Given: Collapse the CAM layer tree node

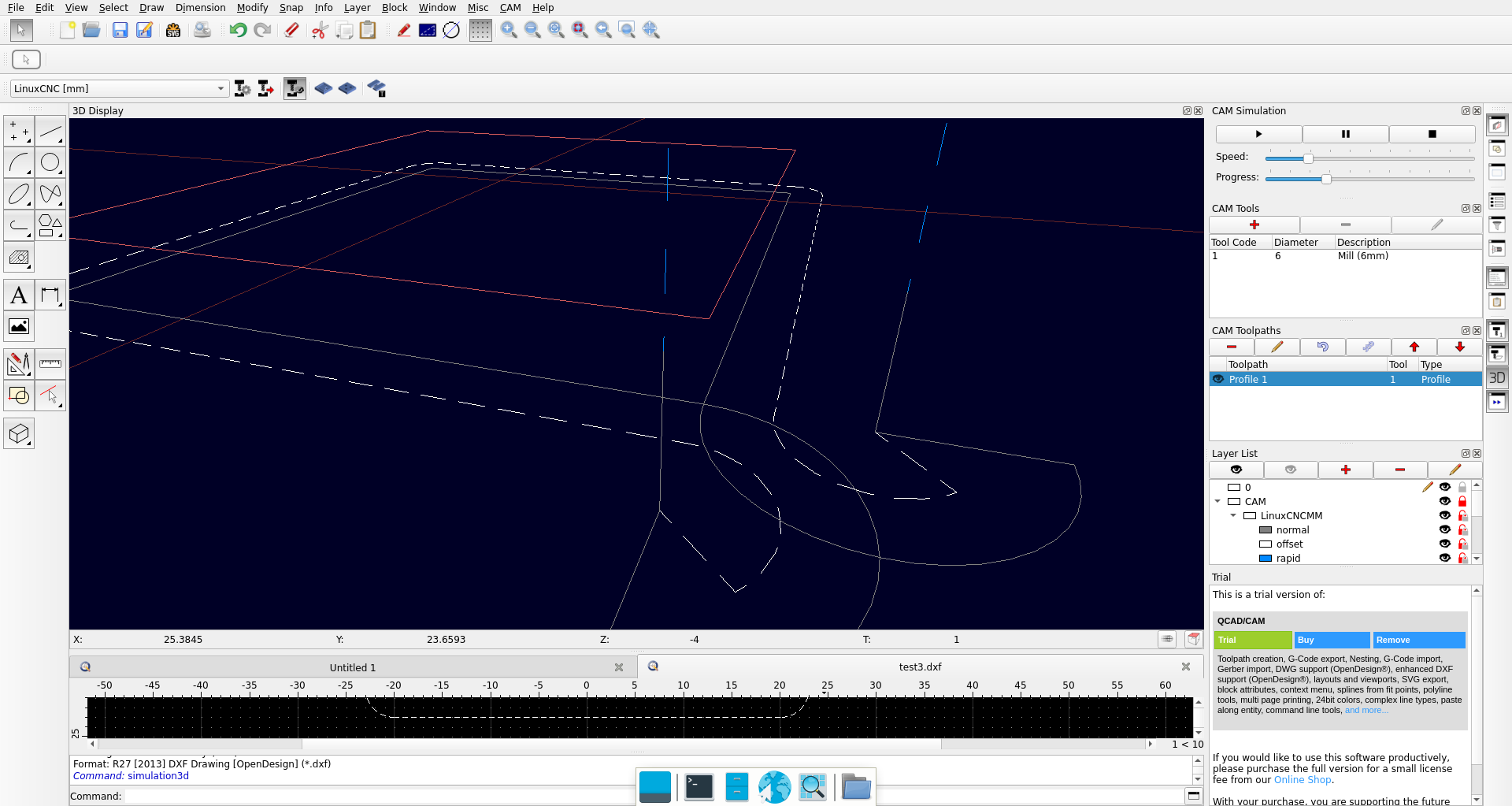Looking at the screenshot, I should [1217, 501].
